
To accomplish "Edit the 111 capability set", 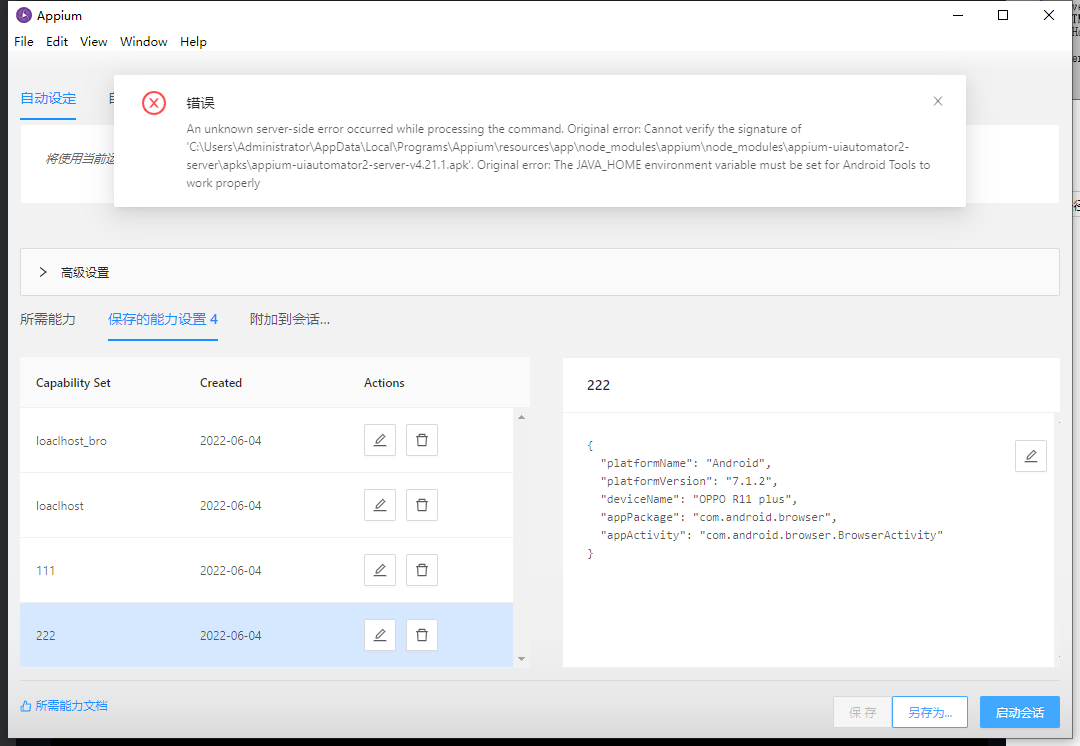I will [380, 570].
